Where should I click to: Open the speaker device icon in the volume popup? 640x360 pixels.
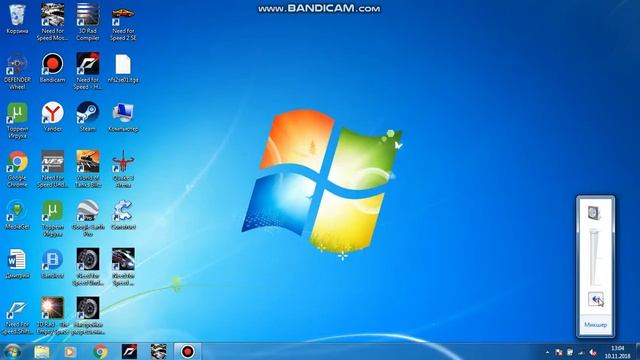click(594, 213)
